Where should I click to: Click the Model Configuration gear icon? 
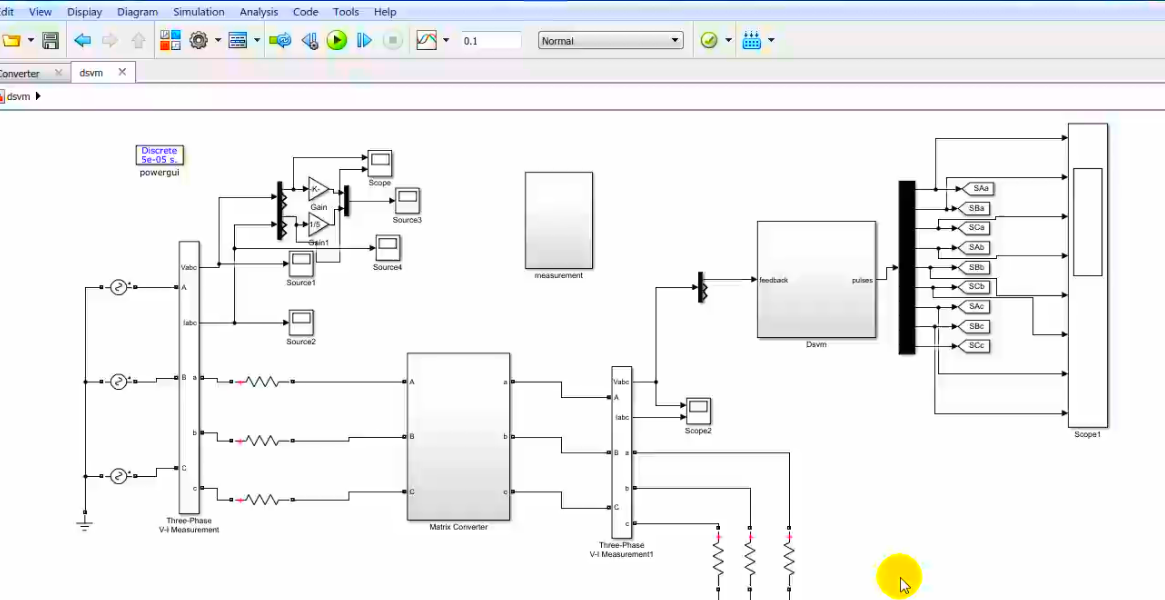198,41
